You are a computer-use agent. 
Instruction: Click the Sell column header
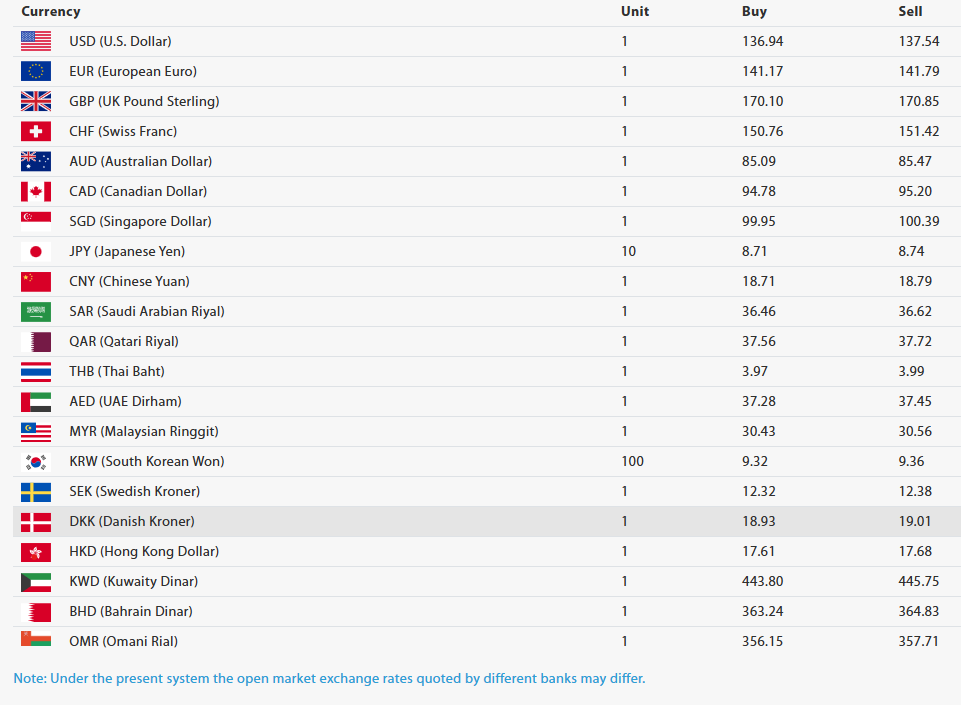(910, 12)
